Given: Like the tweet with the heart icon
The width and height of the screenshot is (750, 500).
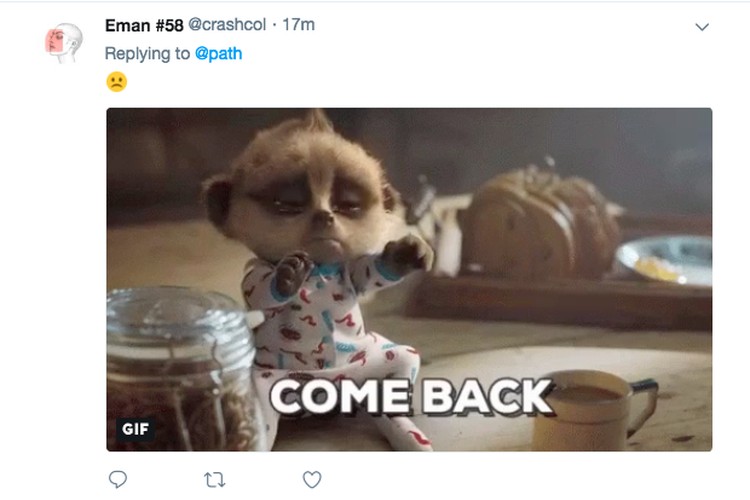Looking at the screenshot, I should [x=312, y=479].
